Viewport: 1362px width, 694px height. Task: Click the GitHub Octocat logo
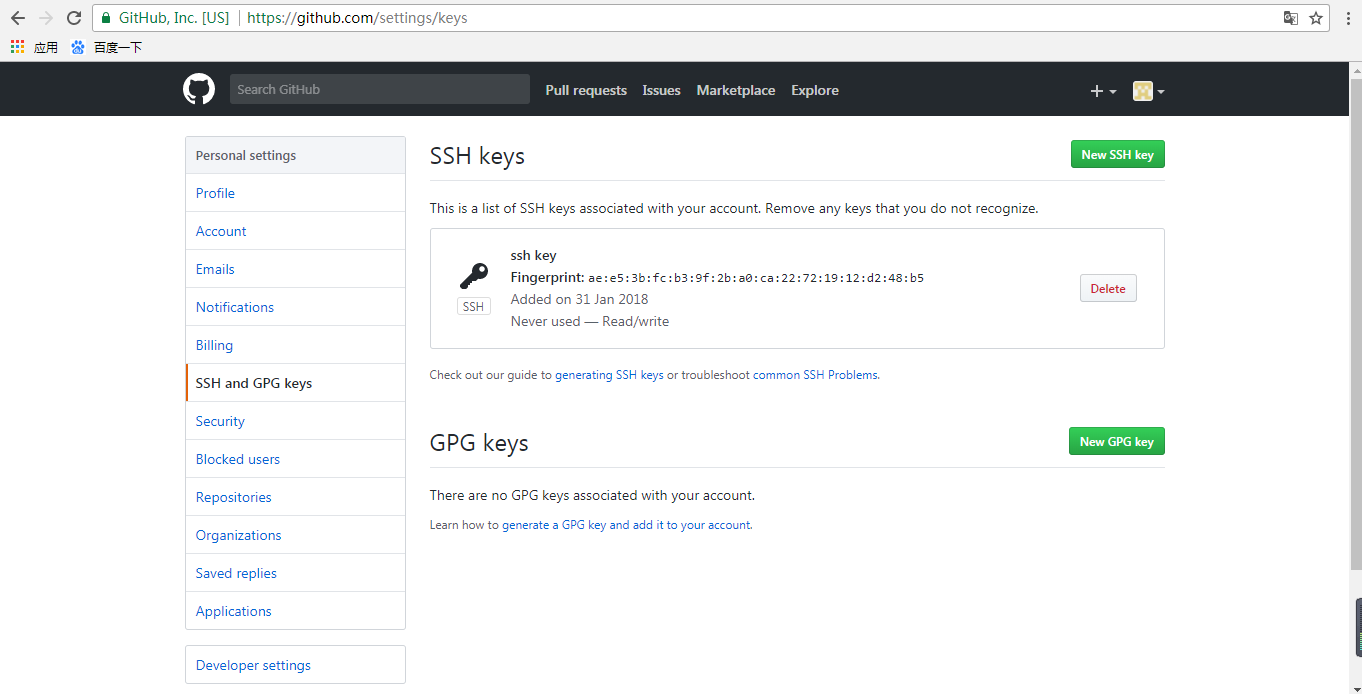(199, 89)
